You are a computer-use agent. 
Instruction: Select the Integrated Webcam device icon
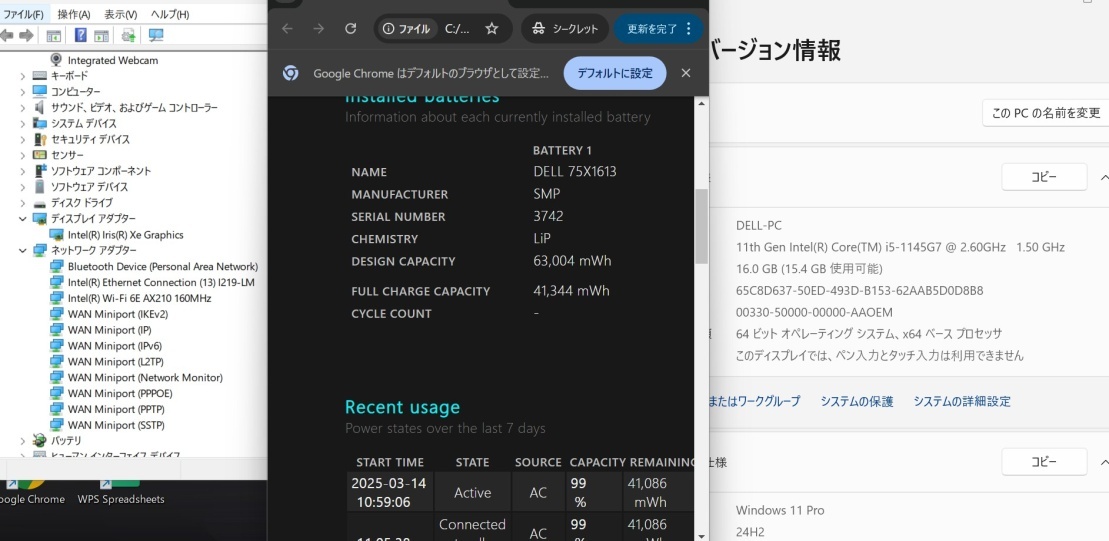[57, 60]
